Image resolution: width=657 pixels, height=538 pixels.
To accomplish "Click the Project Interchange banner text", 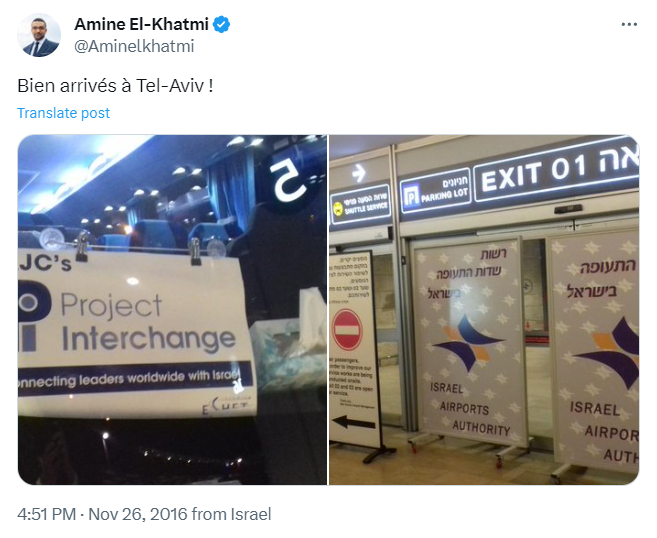I will click(x=148, y=322).
